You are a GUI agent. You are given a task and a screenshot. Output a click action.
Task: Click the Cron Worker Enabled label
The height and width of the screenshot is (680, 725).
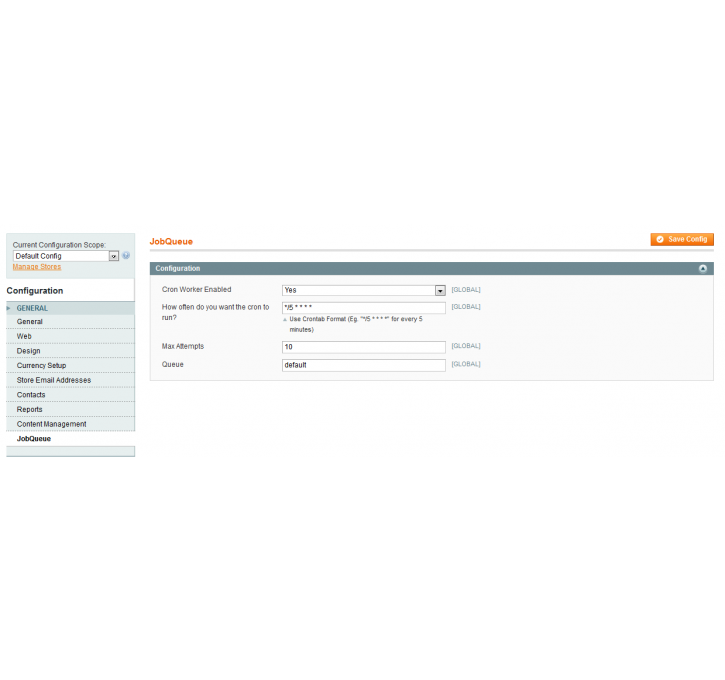pos(197,290)
